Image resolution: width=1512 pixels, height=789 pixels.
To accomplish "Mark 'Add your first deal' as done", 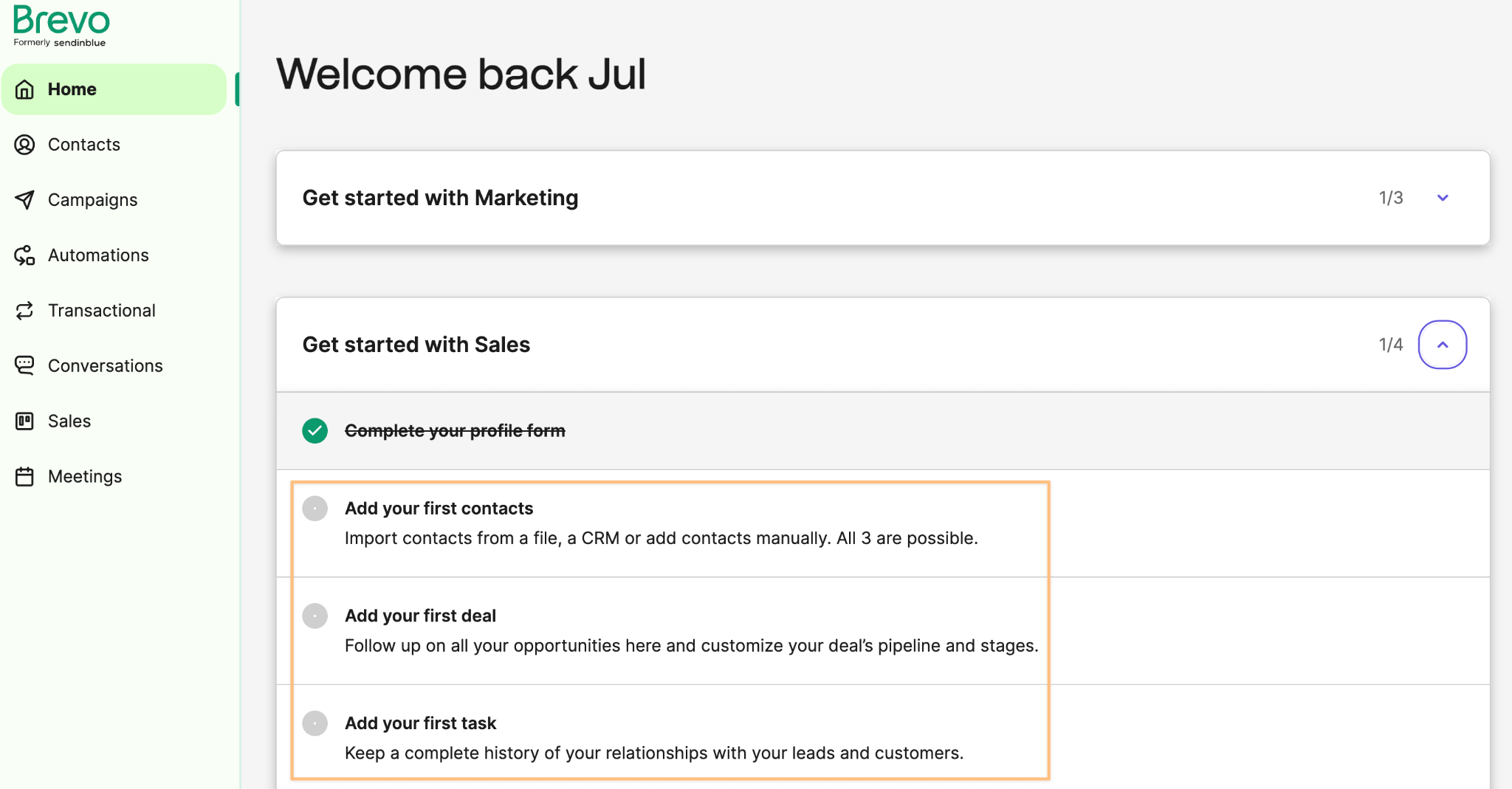I will click(x=315, y=616).
